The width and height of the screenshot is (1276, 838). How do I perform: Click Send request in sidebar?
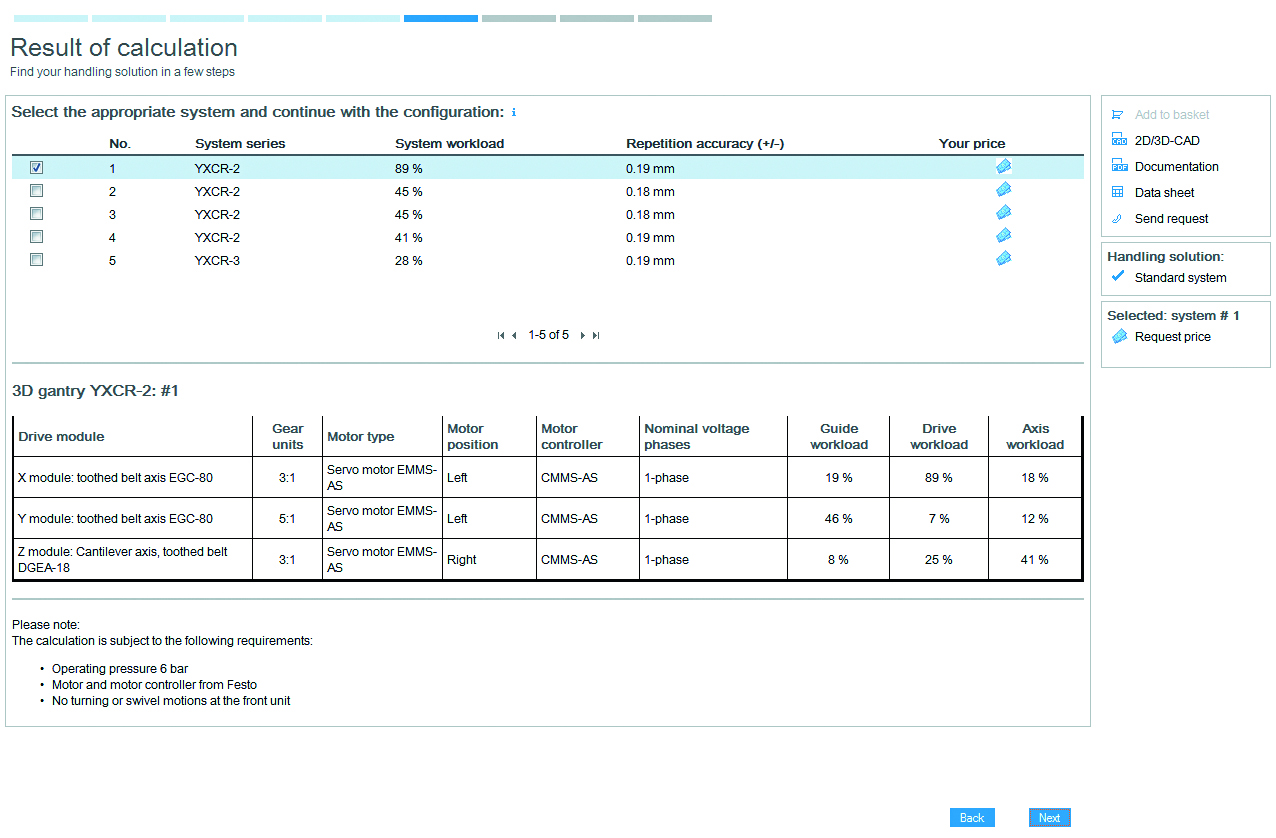1171,219
